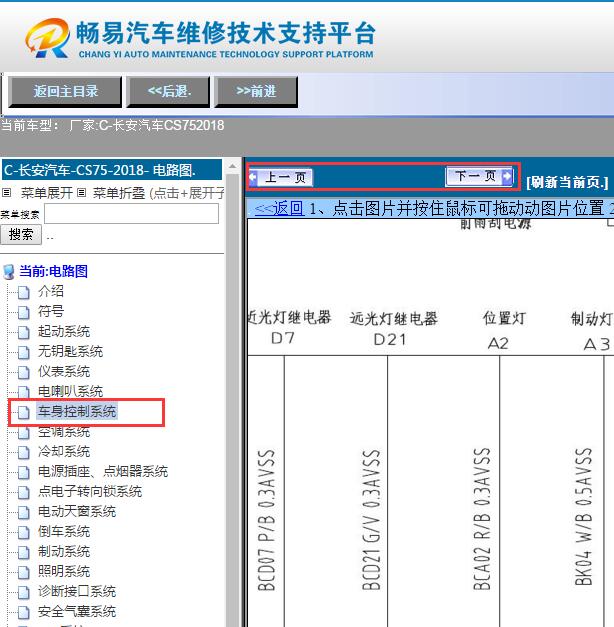Open the 诊断接口系统 tree item
The image size is (614, 627).
pyautogui.click(x=77, y=591)
